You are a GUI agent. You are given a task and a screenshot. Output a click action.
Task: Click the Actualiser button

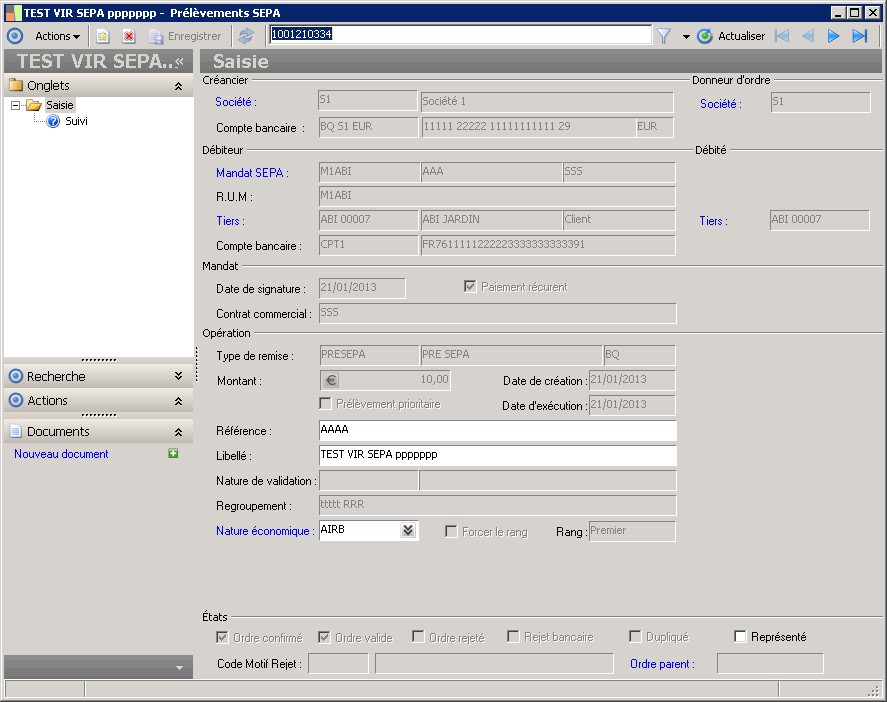(731, 36)
